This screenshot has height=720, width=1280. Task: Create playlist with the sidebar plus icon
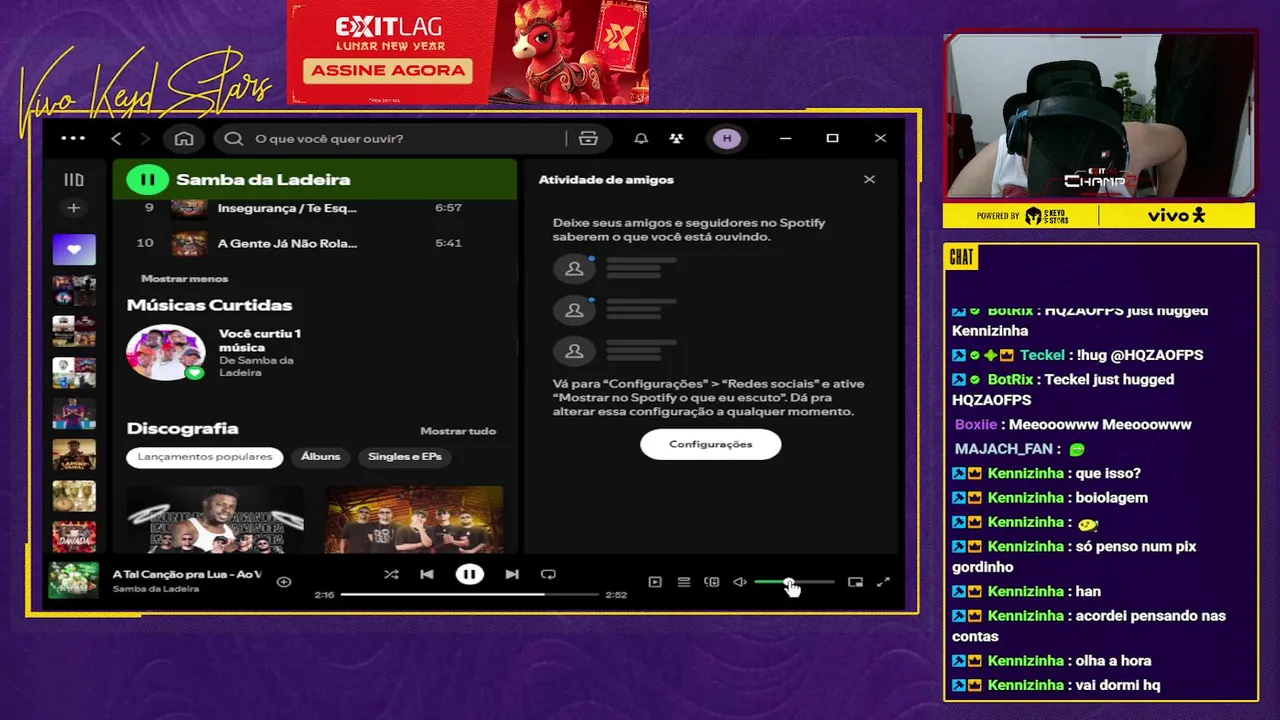73,208
